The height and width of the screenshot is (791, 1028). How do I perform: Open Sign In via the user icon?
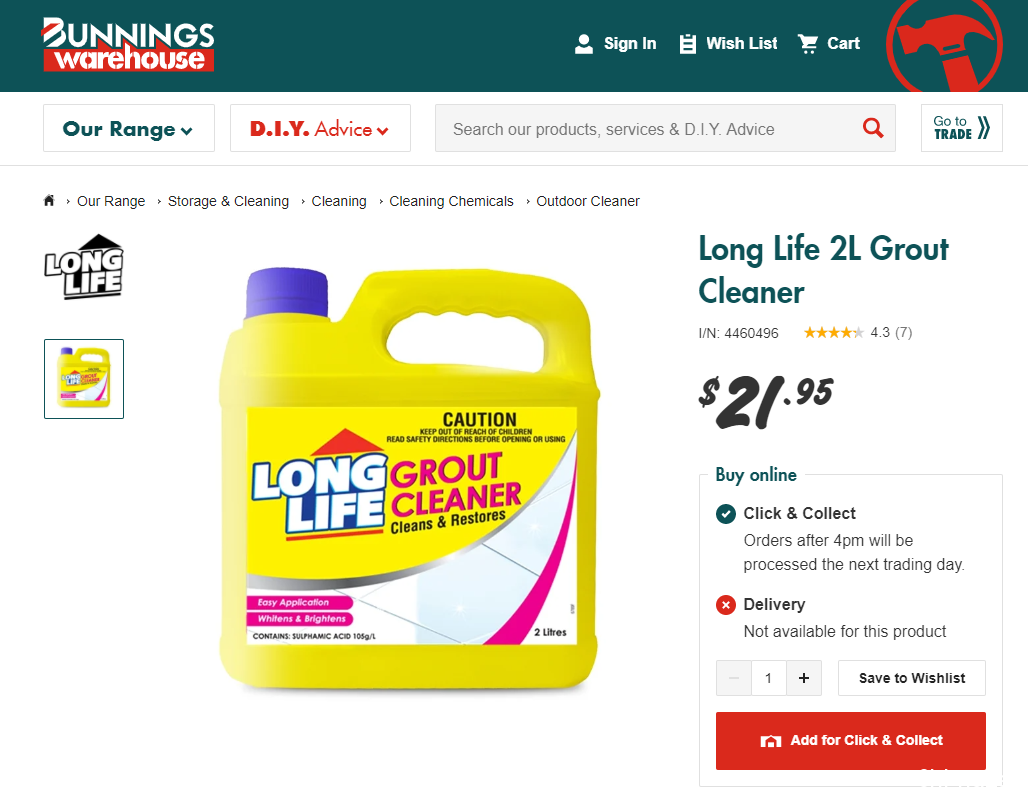583,44
